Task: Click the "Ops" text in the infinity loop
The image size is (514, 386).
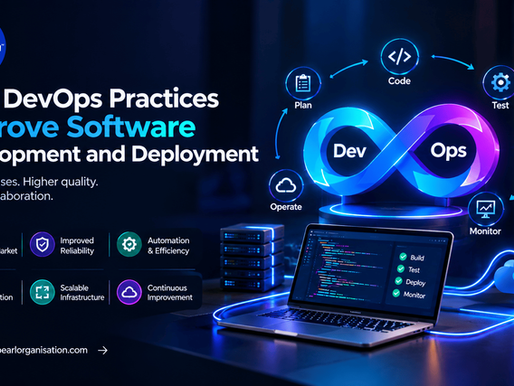Action: tap(448, 152)
